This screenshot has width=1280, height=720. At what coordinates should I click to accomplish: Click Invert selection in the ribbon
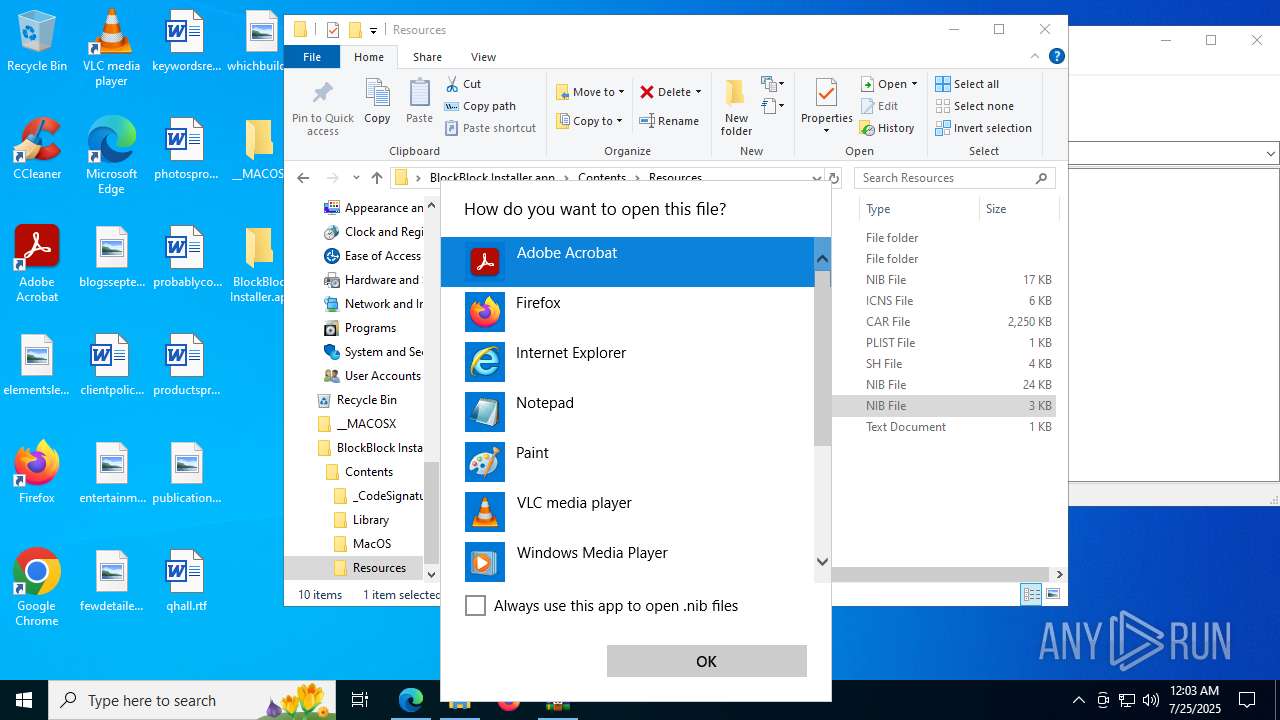coord(983,128)
